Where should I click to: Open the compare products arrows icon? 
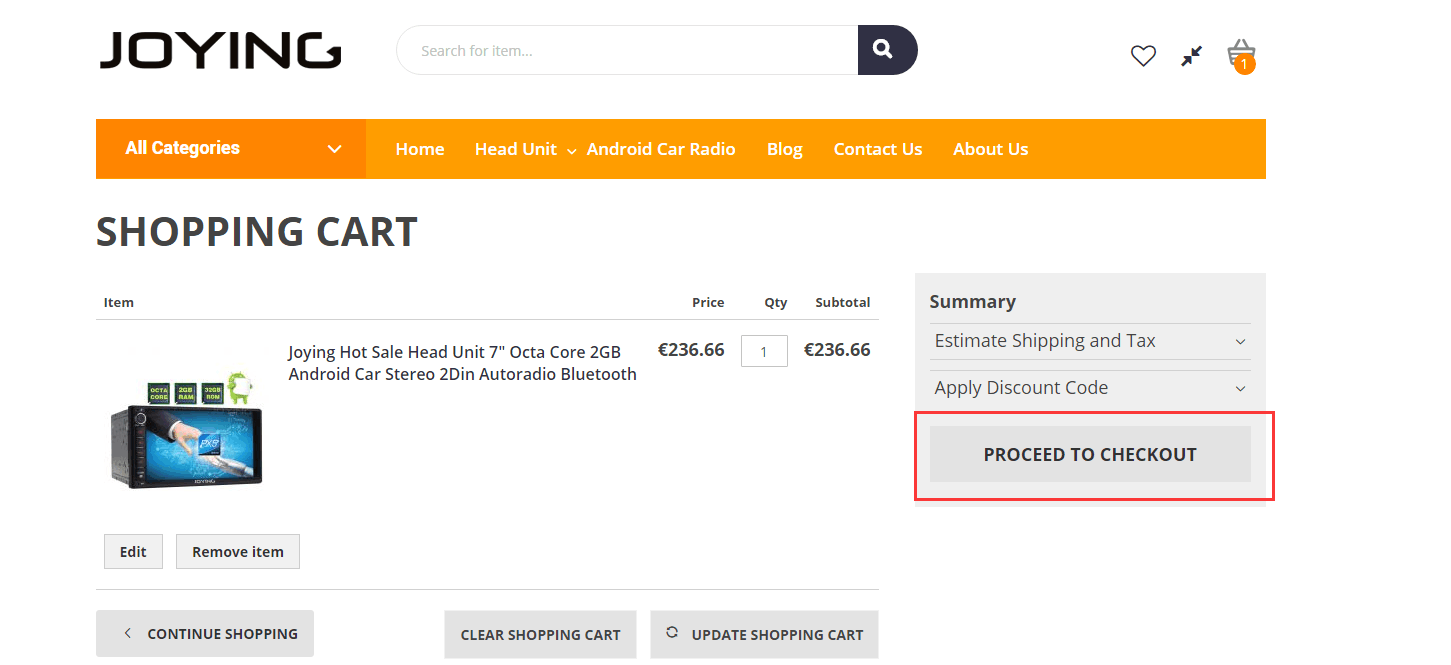click(1191, 56)
